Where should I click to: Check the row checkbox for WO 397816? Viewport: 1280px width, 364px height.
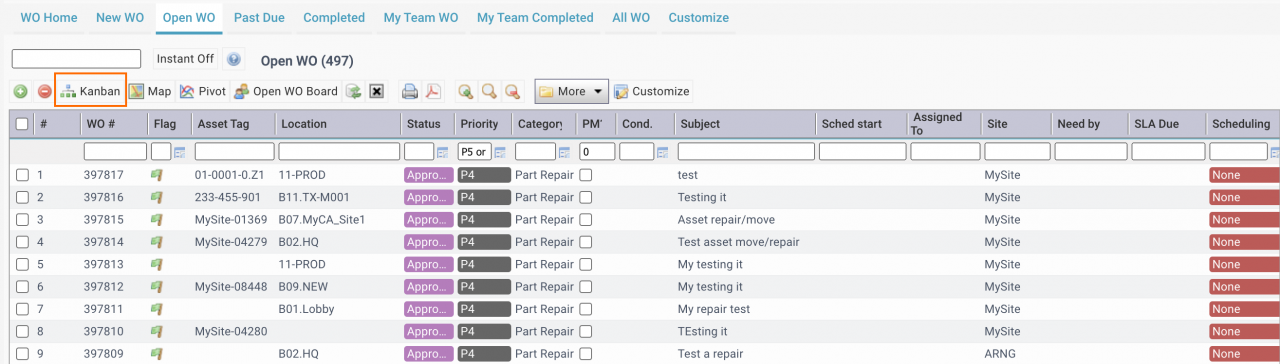click(x=22, y=197)
